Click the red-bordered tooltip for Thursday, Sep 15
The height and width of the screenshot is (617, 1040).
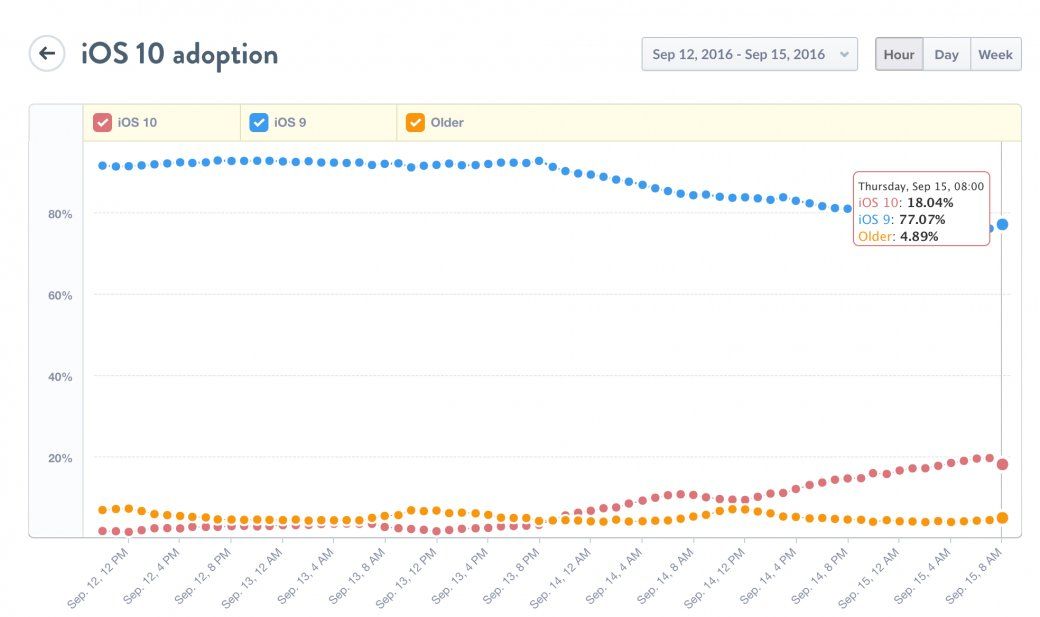coord(920,208)
